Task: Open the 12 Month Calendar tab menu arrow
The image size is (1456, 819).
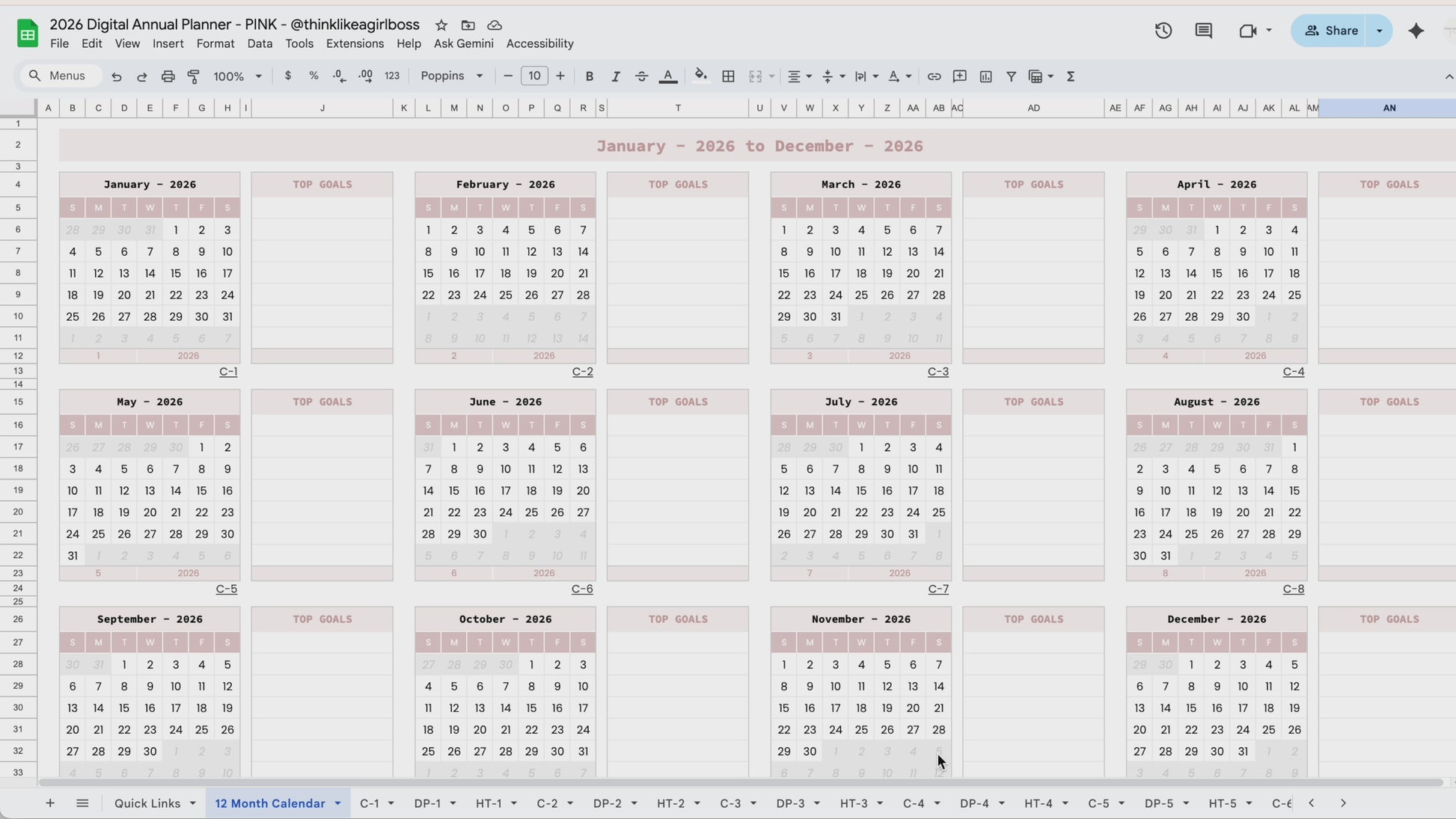Action: (337, 803)
